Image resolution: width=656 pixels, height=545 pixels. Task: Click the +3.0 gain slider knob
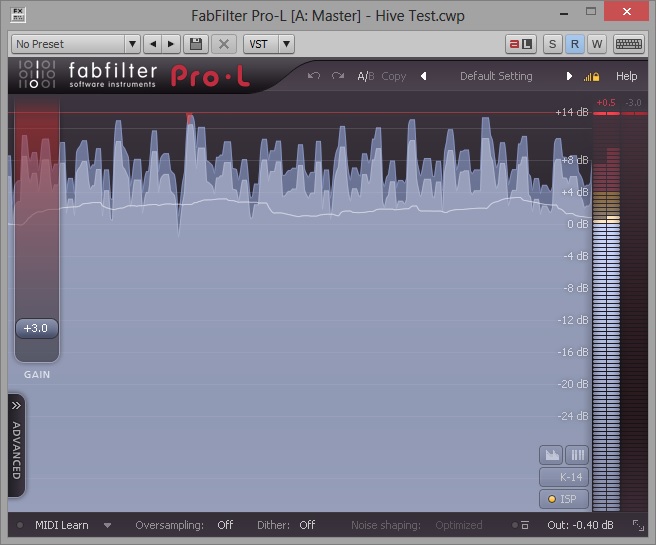[x=37, y=328]
